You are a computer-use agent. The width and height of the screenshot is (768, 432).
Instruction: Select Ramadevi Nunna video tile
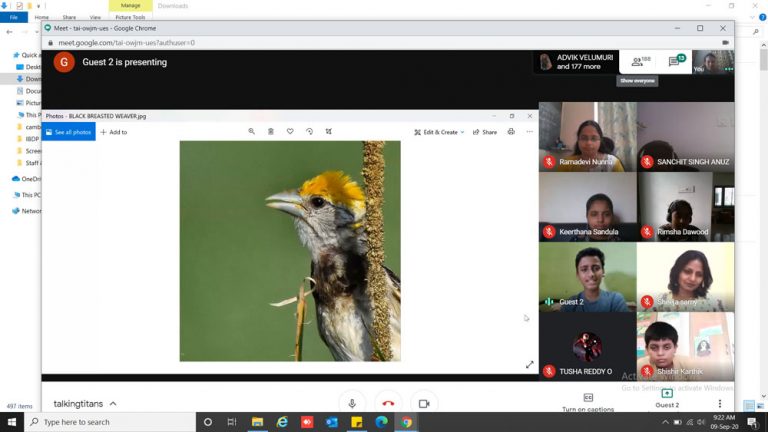point(588,137)
